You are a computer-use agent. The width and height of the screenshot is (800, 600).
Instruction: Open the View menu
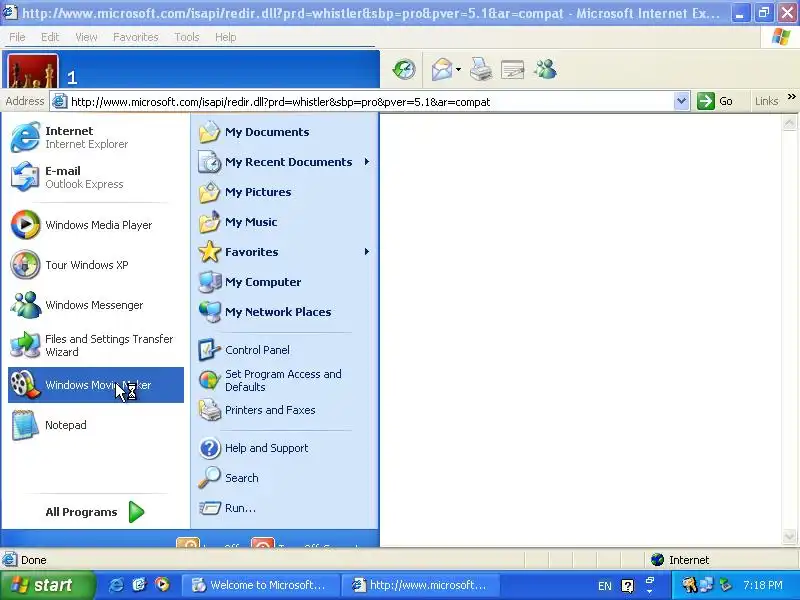pos(86,37)
